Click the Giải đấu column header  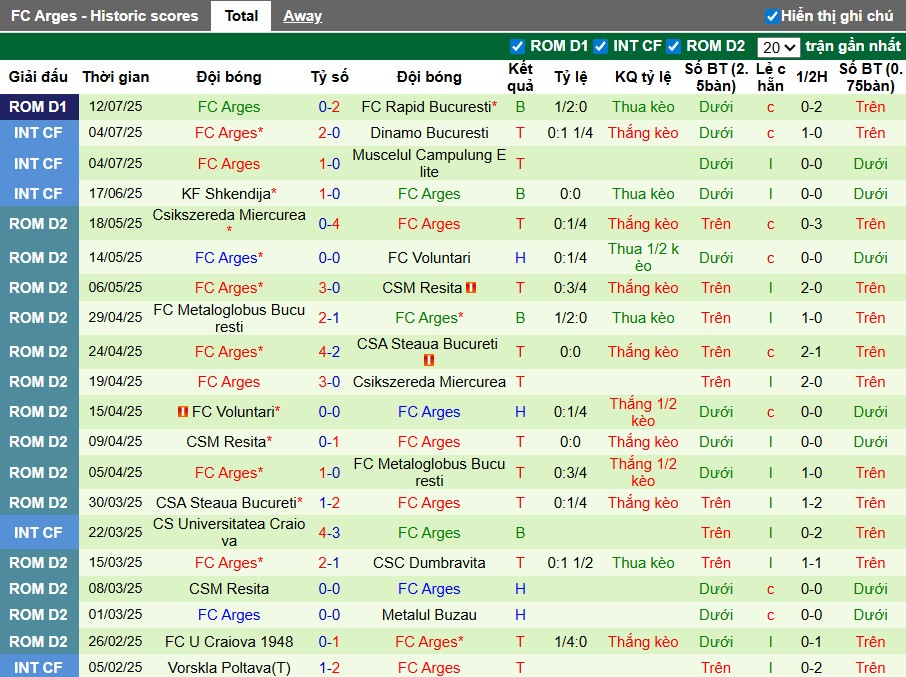[x=38, y=77]
